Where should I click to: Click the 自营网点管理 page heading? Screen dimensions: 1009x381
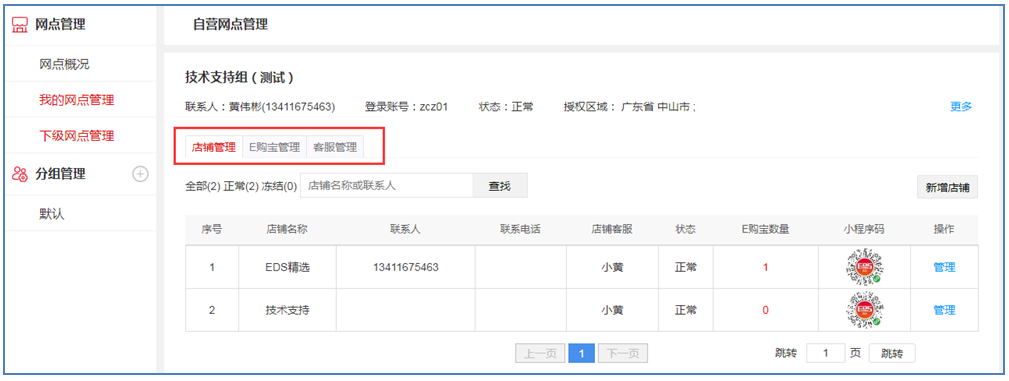230,24
